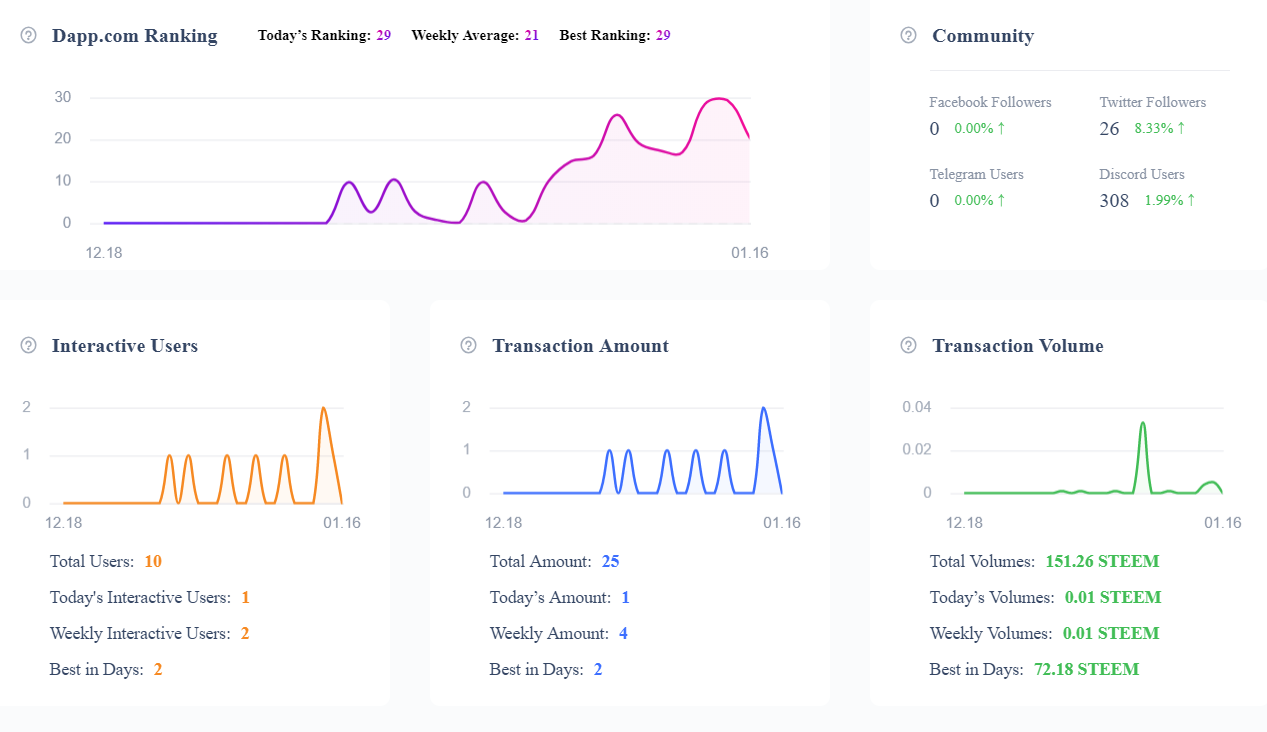This screenshot has width=1267, height=732.
Task: Click the tallest blue spike in Transaction Amount
Action: [x=763, y=409]
